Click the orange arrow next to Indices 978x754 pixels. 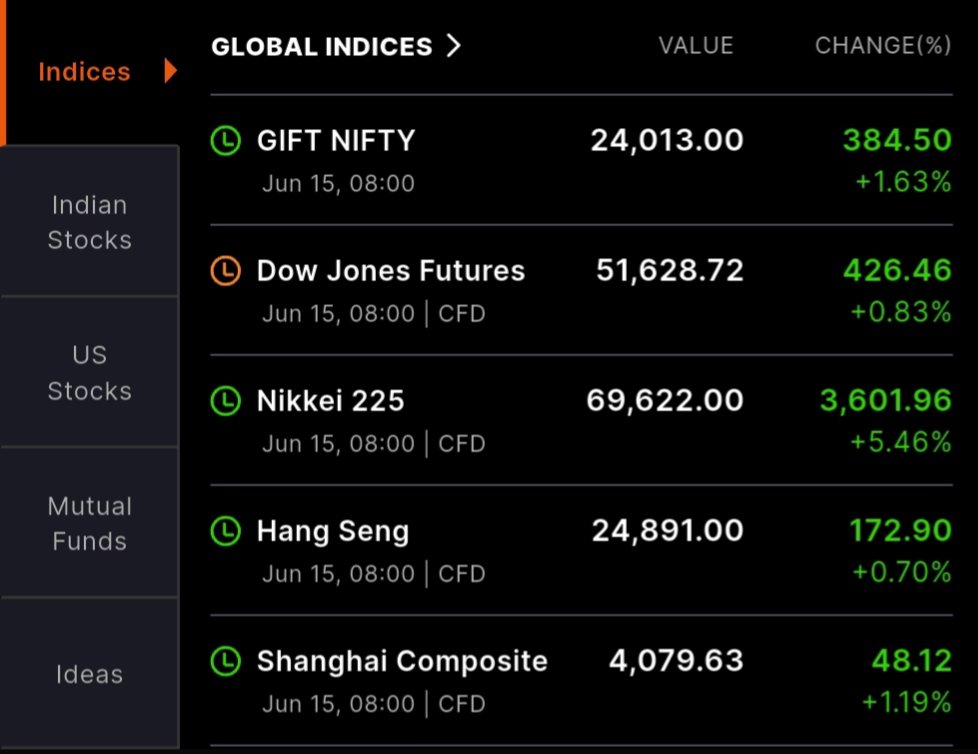(170, 70)
